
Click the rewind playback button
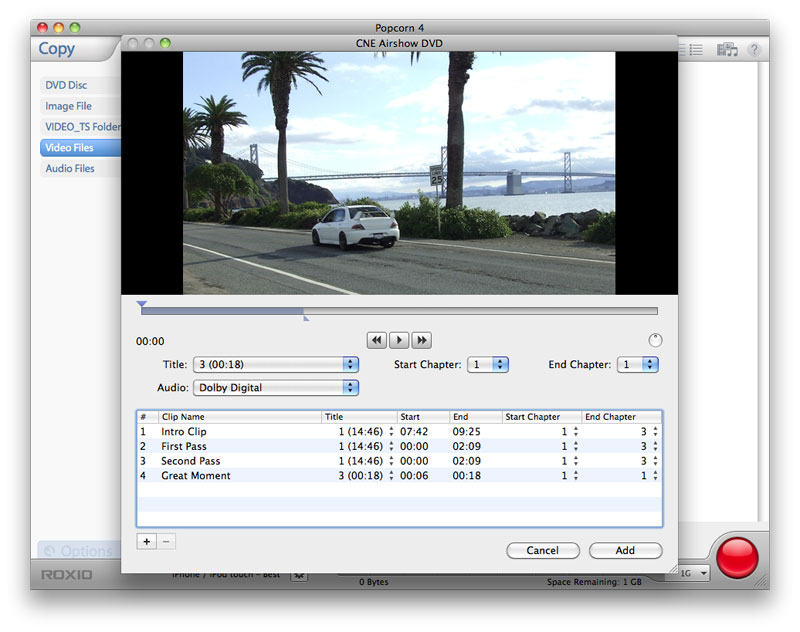377,340
